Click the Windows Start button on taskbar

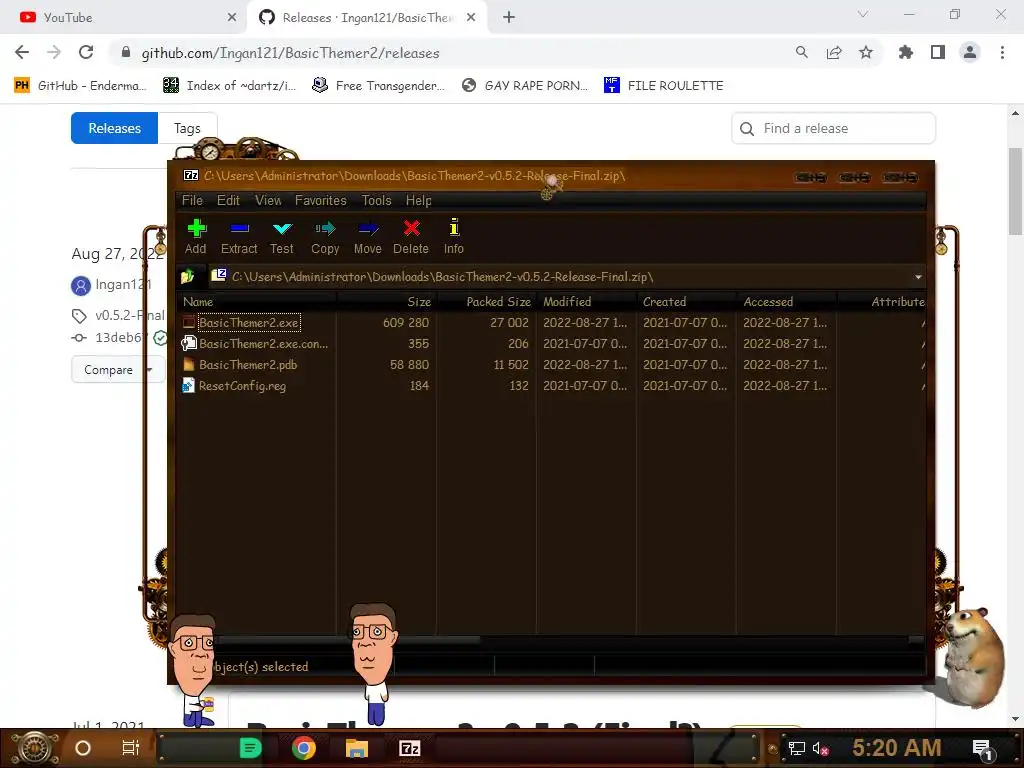tap(35, 748)
